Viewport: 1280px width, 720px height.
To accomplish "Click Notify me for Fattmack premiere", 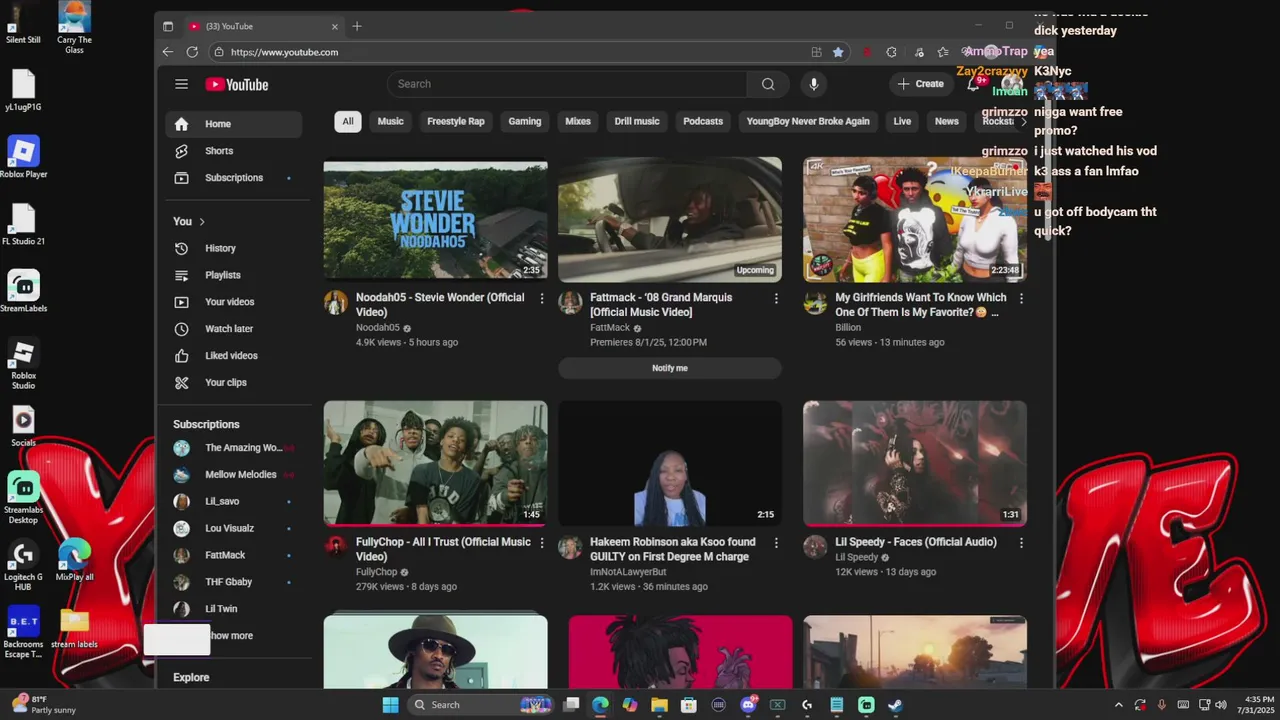I will point(670,368).
